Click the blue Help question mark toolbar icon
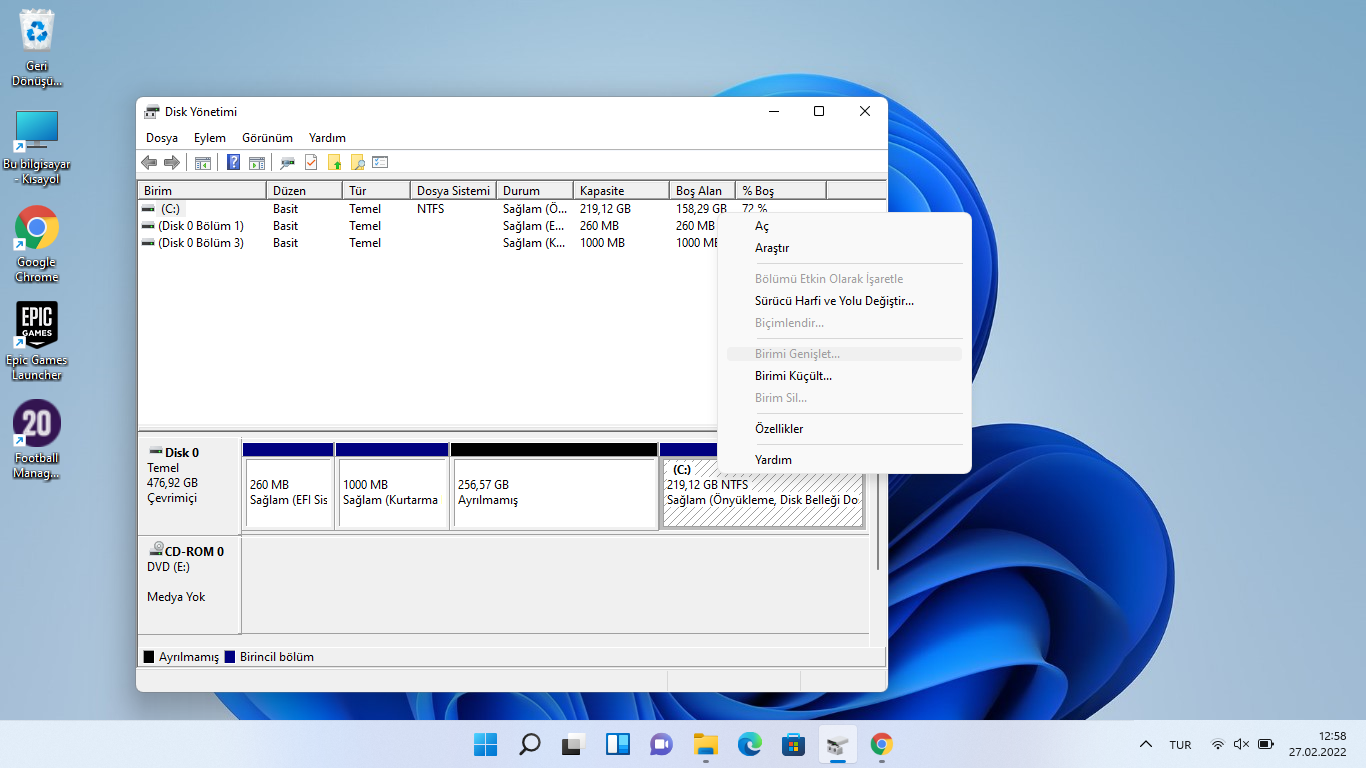The image size is (1366, 768). tap(233, 162)
